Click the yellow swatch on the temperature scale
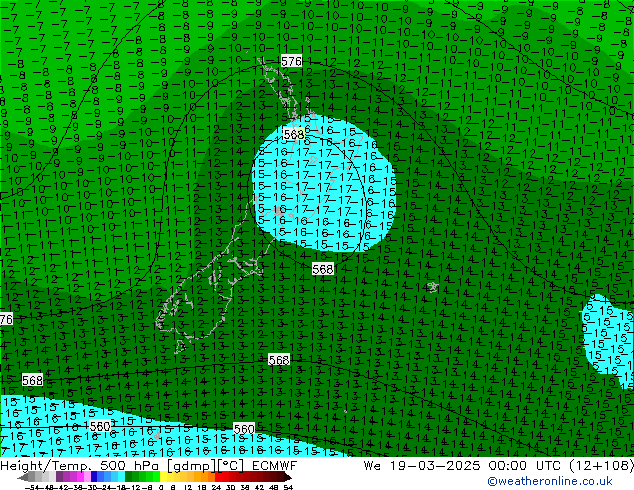The image size is (634, 490). (x=163, y=476)
